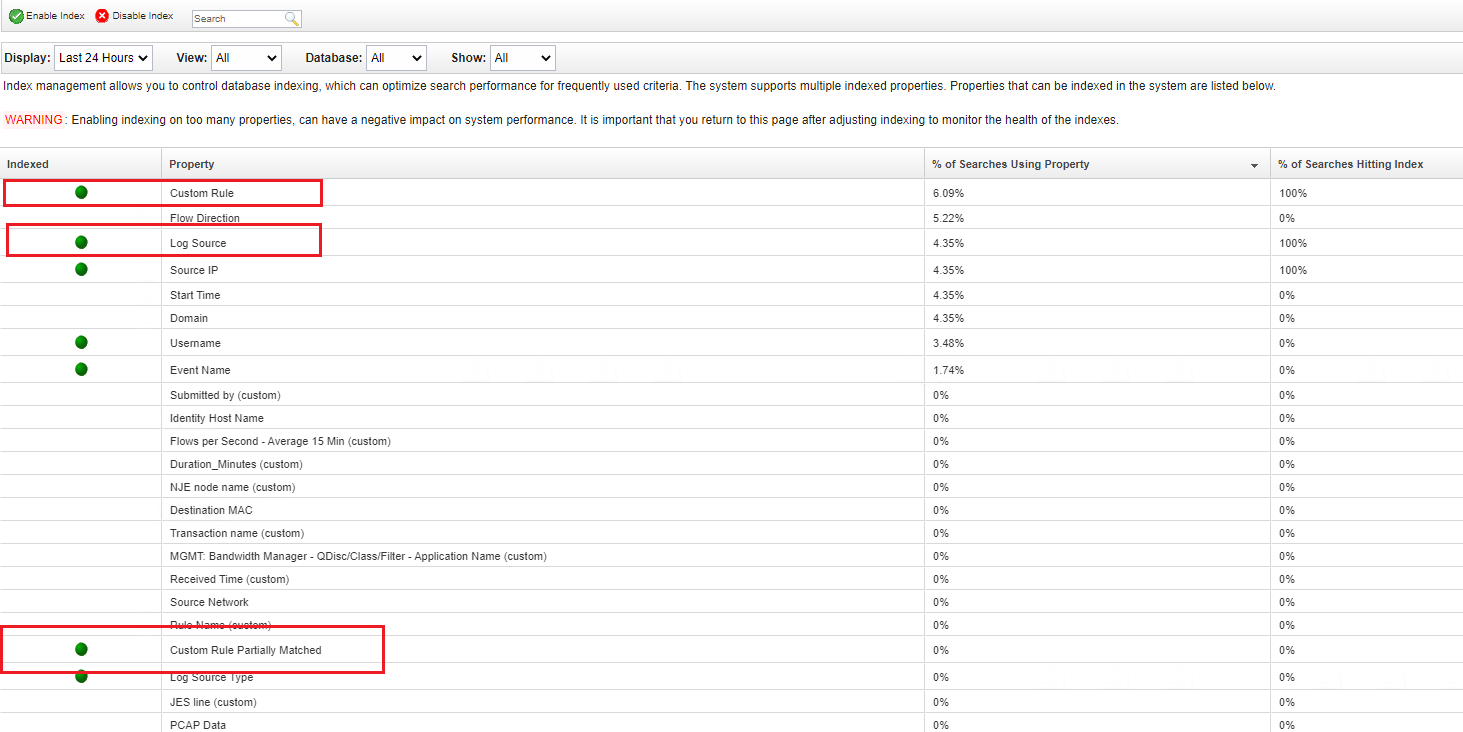Open the Display time range dropdown
The width and height of the screenshot is (1463, 732).
(103, 58)
